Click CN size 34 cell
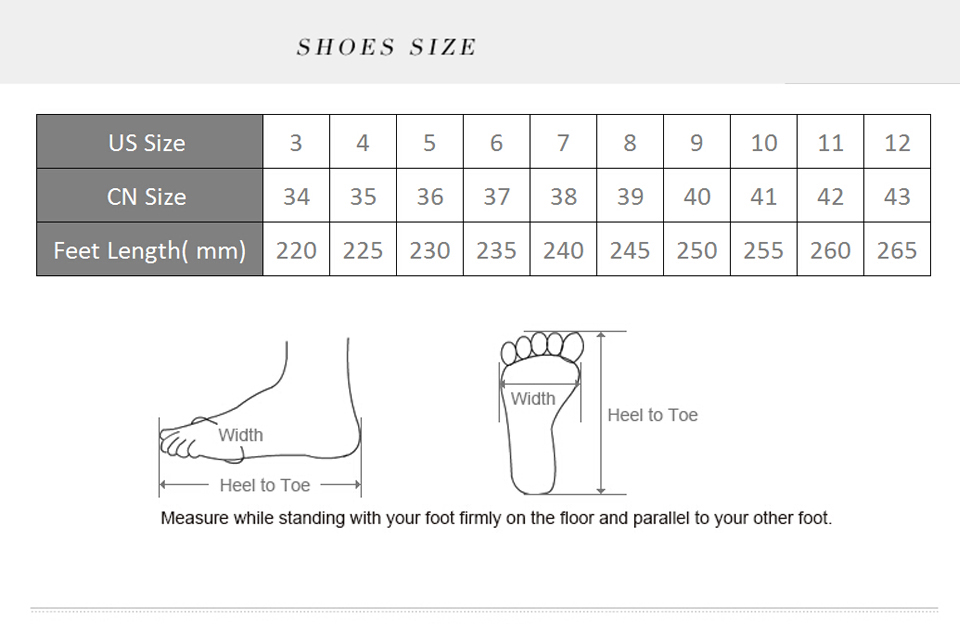The image size is (960, 624). (x=296, y=197)
